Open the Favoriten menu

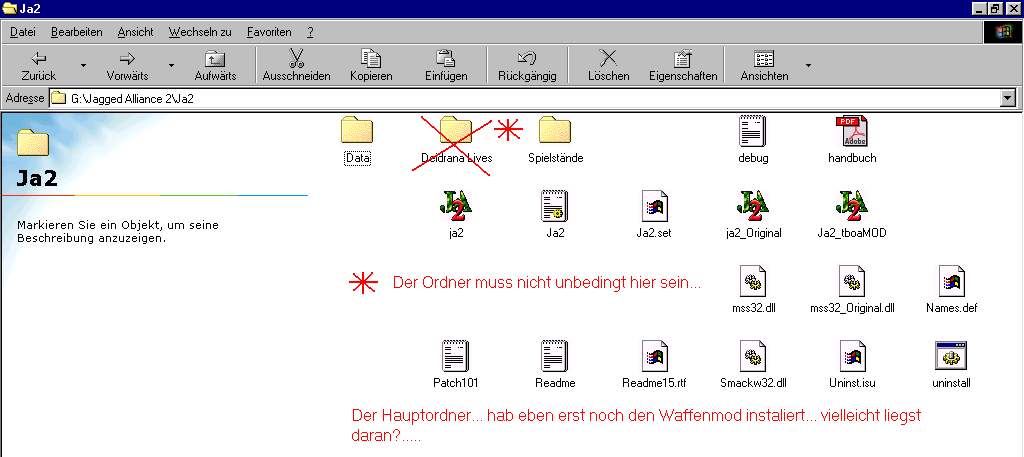269,32
